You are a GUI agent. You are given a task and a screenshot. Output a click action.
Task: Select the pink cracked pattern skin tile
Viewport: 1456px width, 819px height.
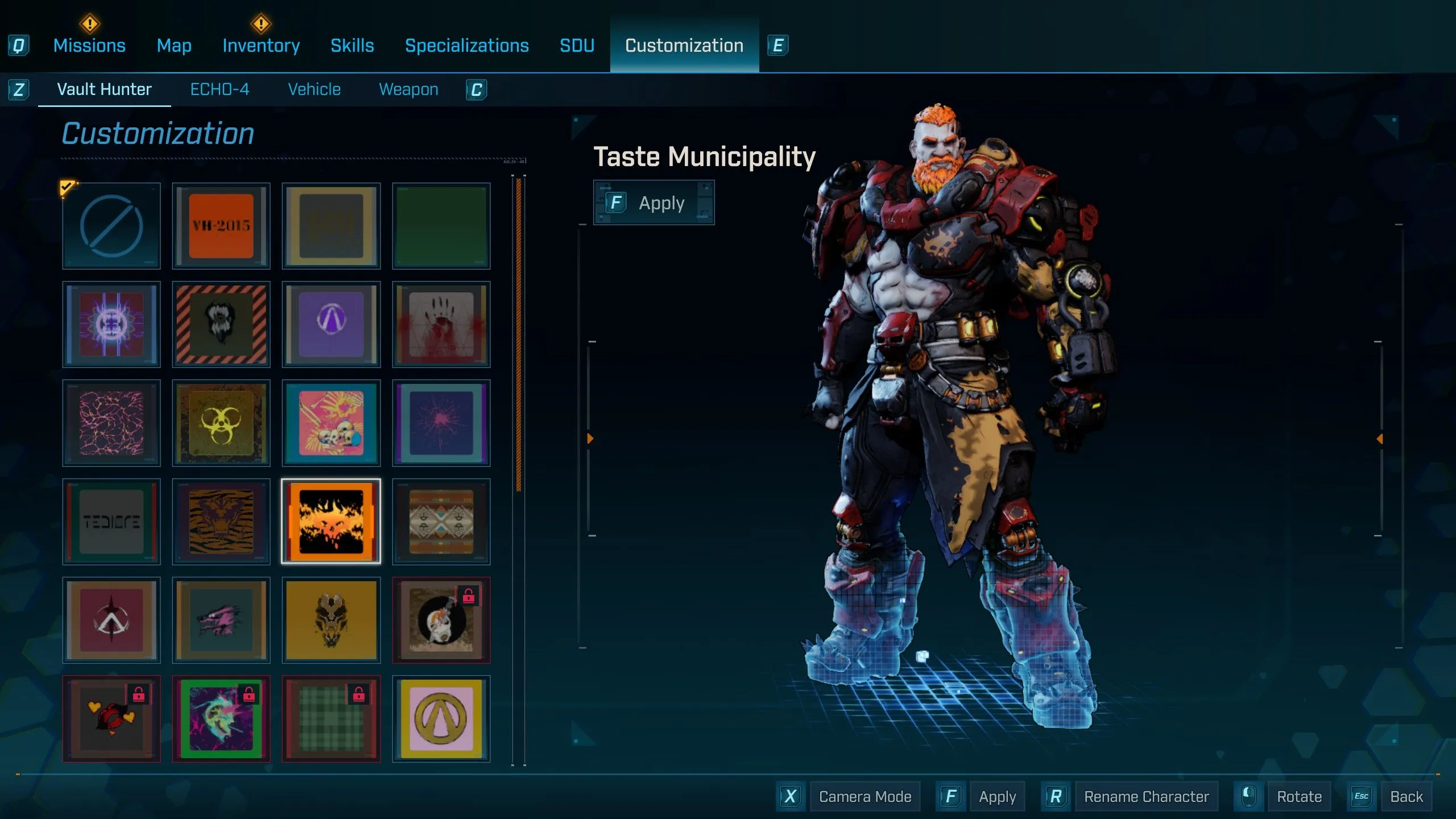pos(111,423)
